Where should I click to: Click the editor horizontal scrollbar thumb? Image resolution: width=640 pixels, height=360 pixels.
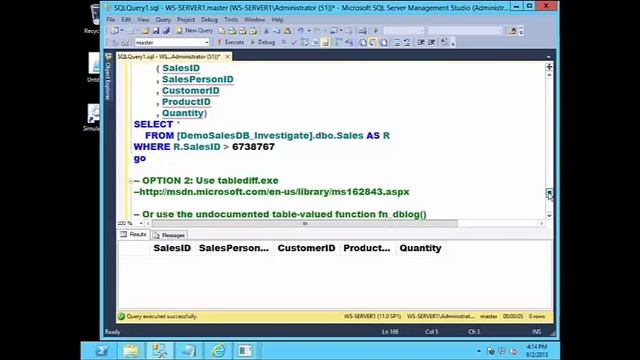click(305, 223)
